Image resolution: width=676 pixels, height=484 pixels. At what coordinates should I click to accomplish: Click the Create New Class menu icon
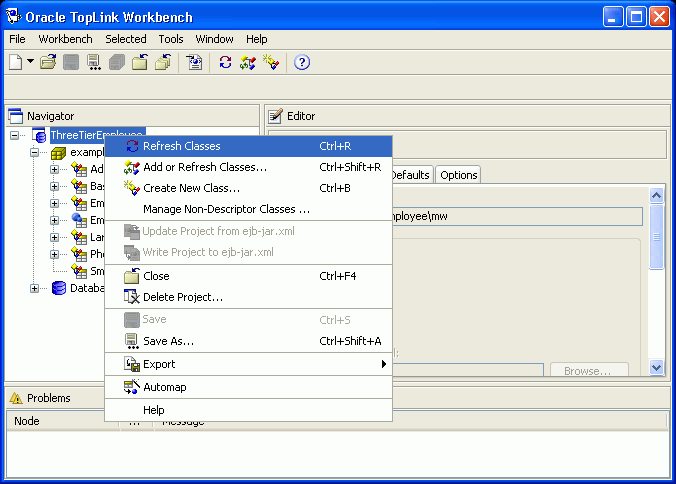(x=131, y=188)
